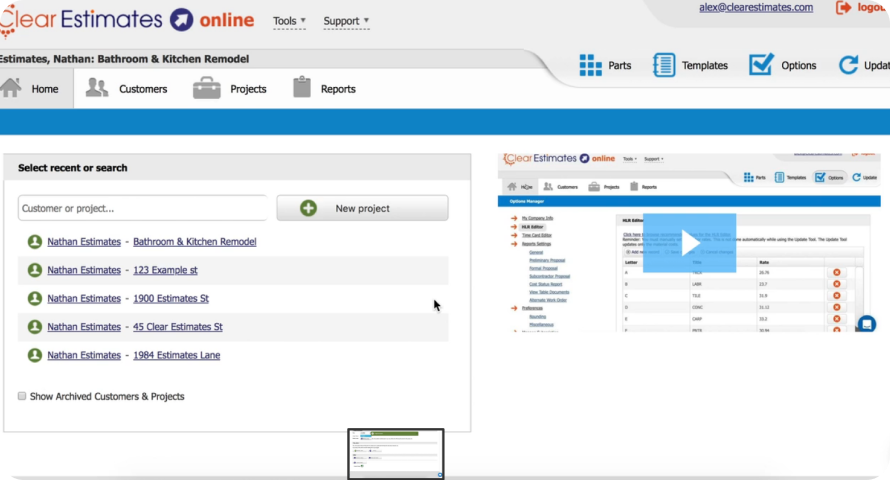Viewport: 890px width, 480px height.
Task: Open the Options section
Action: coord(783,65)
